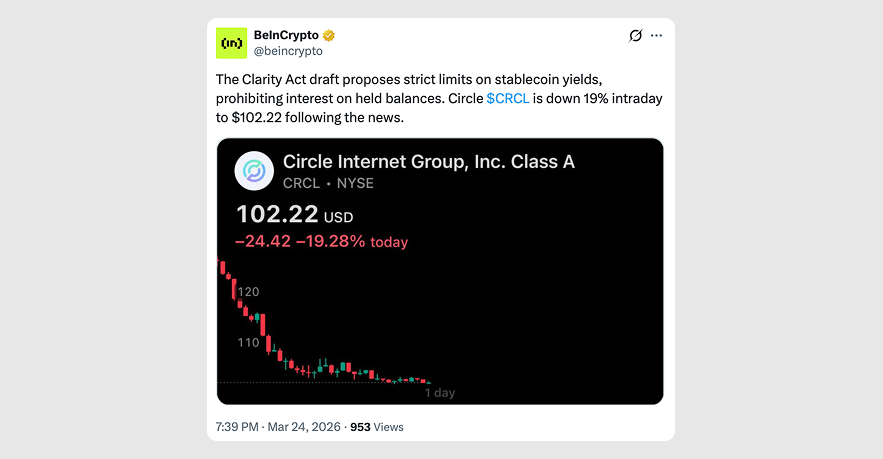Click the Circle Internet Group chart title
This screenshot has height=459, width=883.
(429, 162)
